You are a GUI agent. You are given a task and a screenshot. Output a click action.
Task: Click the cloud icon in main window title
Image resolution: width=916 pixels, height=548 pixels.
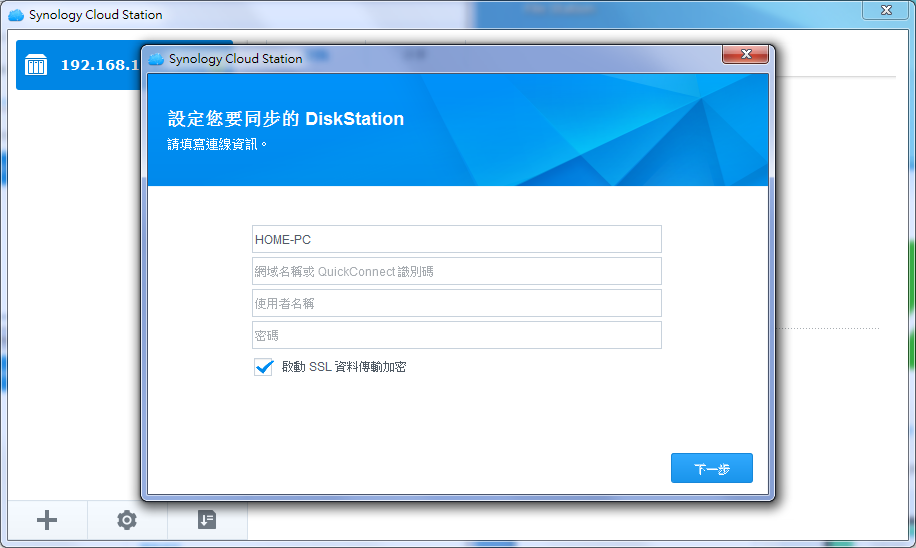click(x=16, y=15)
